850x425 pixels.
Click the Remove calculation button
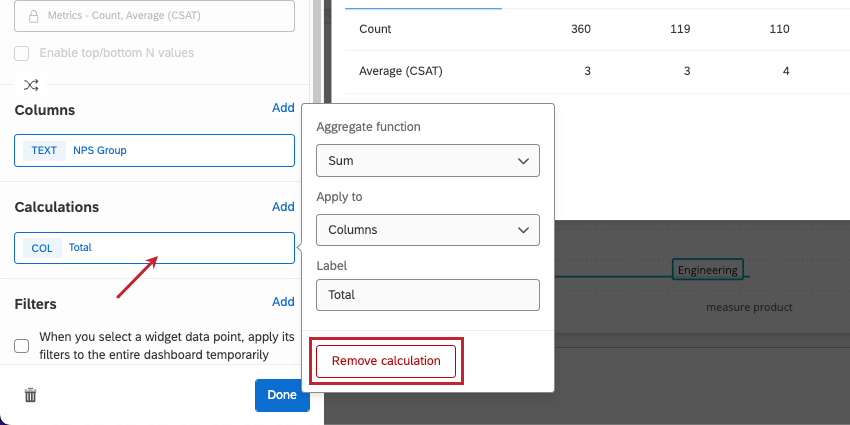[386, 361]
